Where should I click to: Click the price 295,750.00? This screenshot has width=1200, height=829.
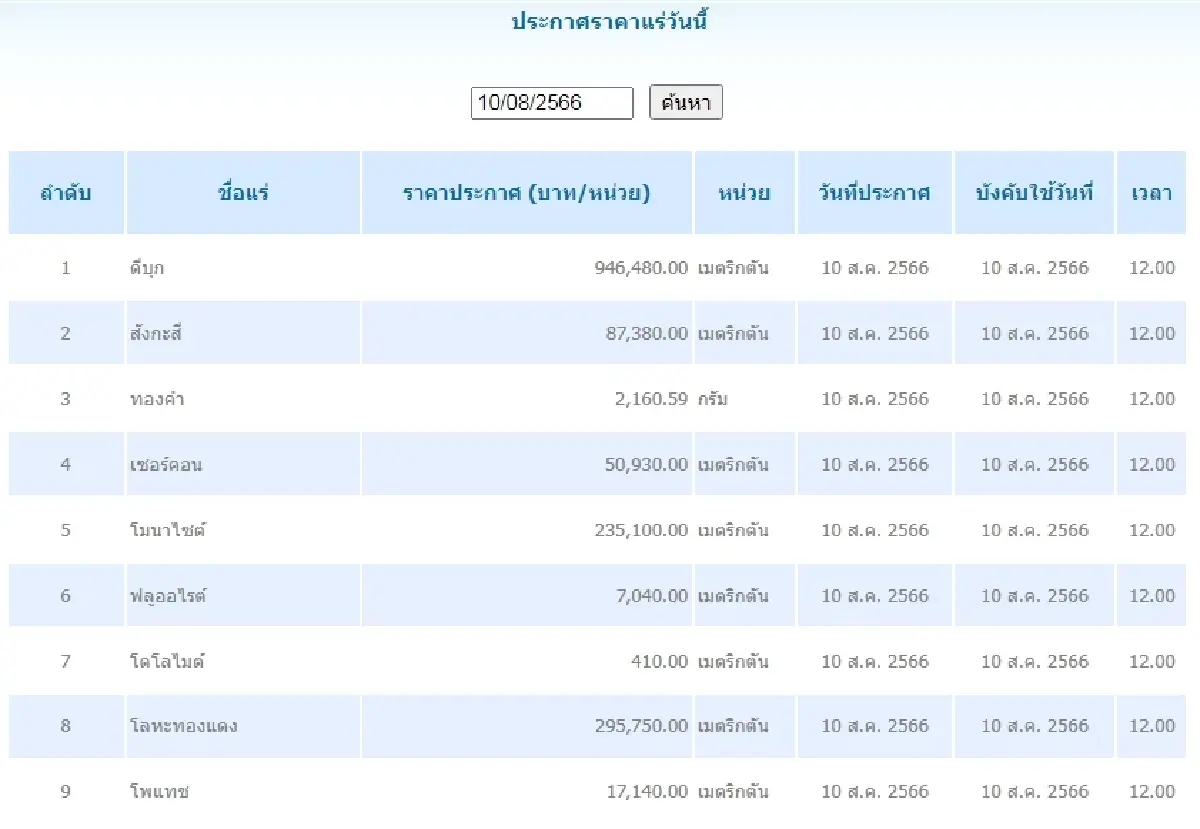tap(641, 727)
